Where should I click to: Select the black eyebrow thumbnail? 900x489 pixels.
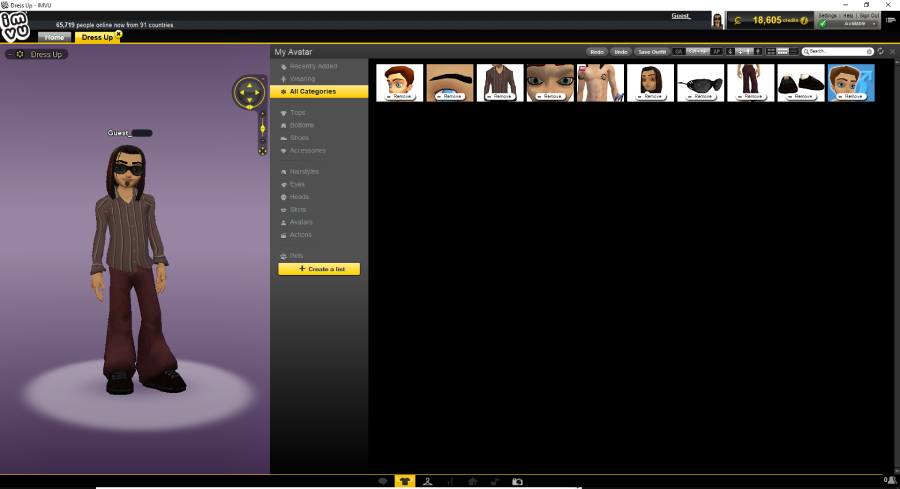click(x=450, y=83)
